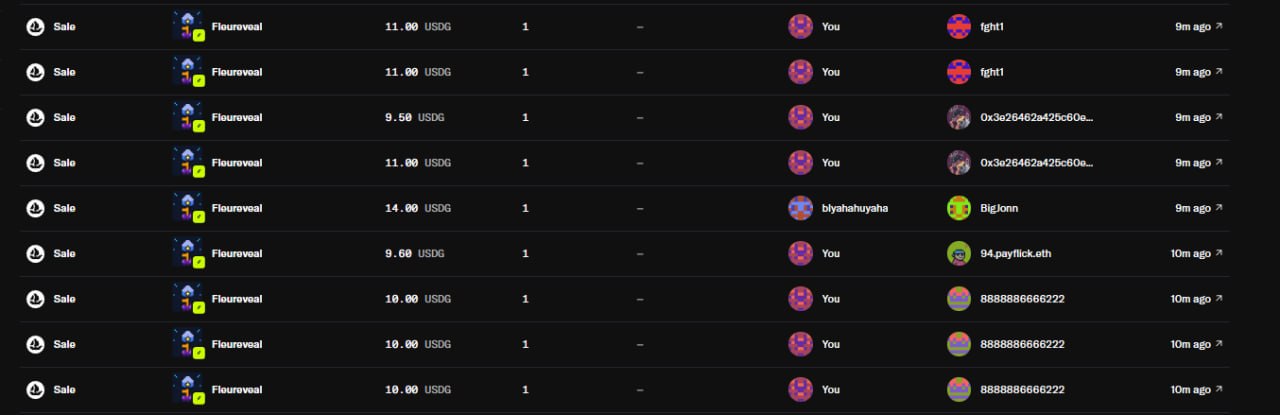Click the 94.payflick.eth buyer avatar

(x=959, y=253)
